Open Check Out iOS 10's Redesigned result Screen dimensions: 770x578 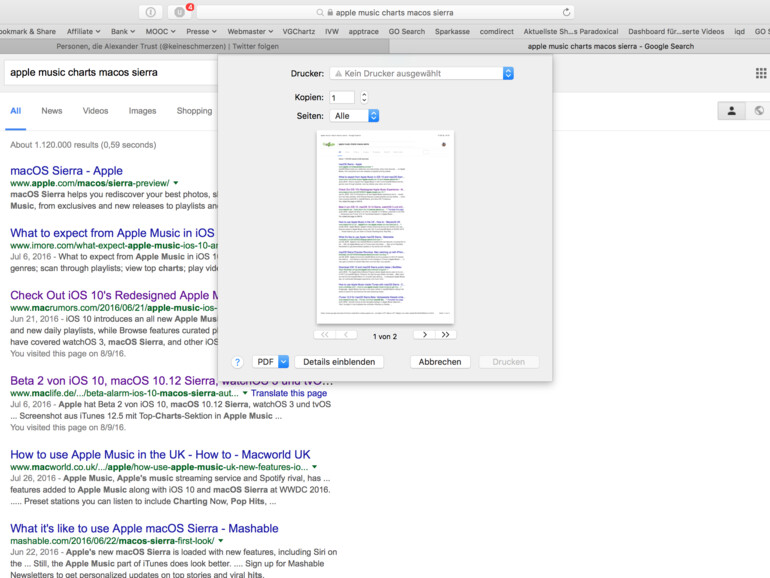(114, 295)
